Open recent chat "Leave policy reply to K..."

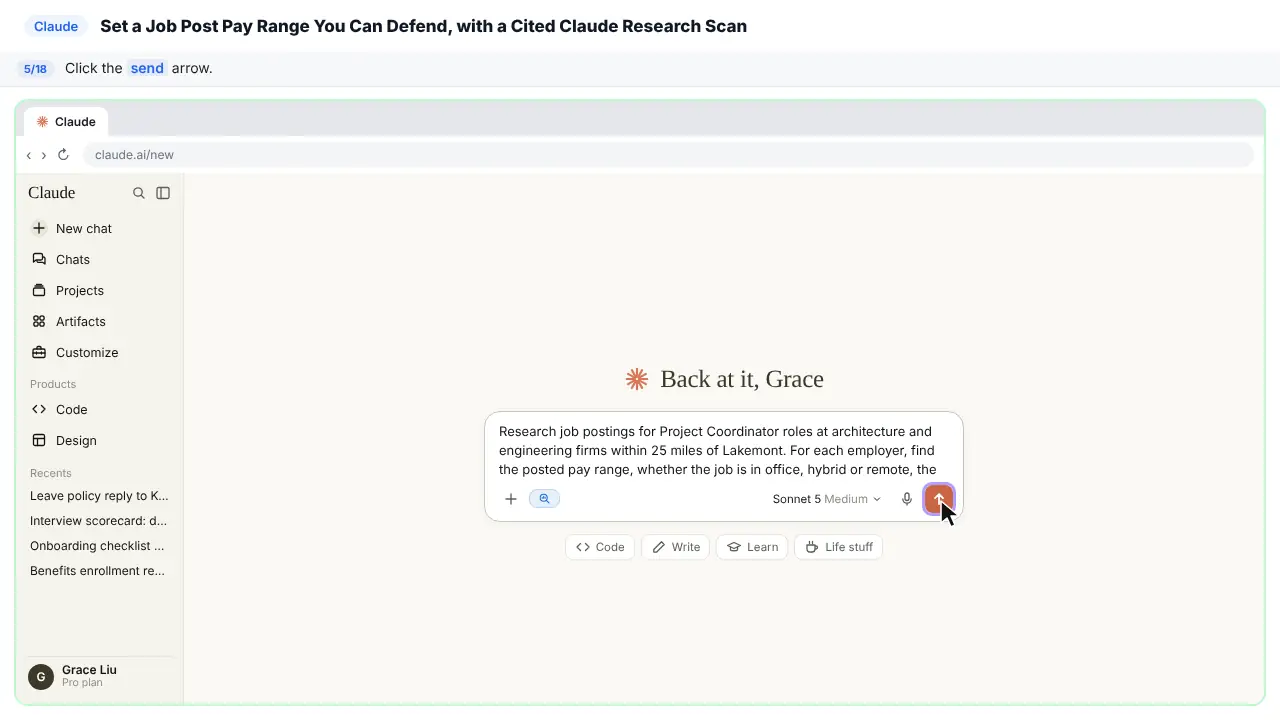[x=99, y=496]
